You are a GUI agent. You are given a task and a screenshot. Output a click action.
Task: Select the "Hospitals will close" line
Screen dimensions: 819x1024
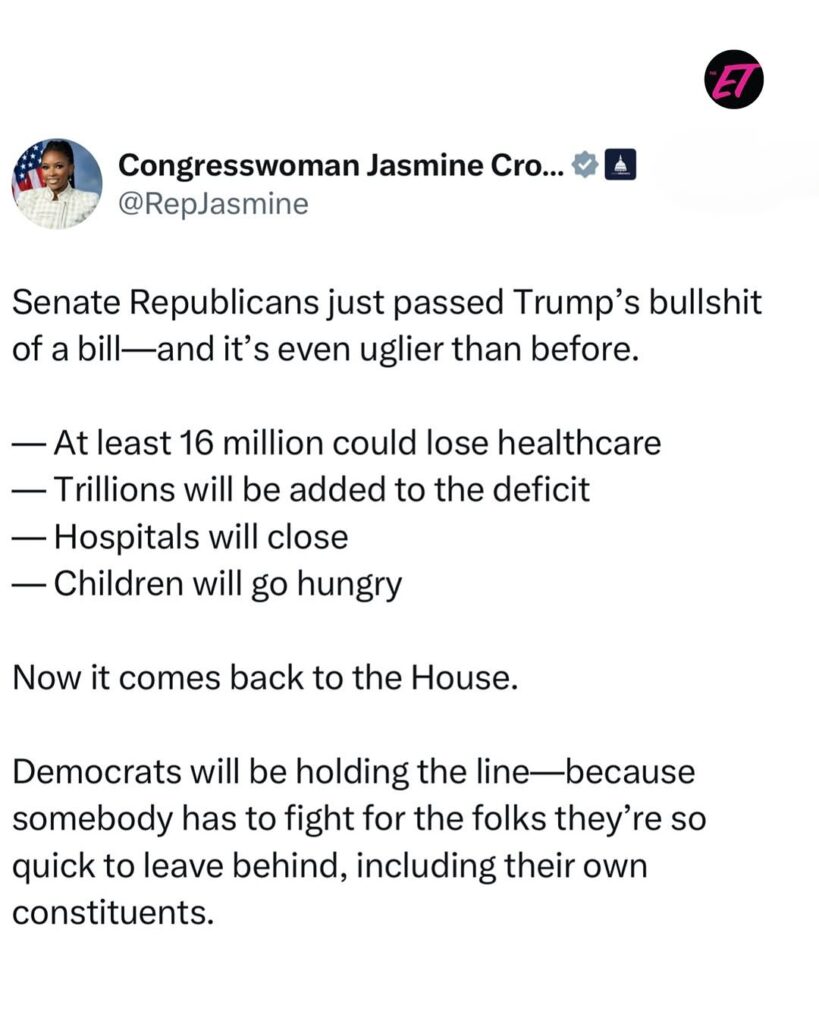(200, 536)
